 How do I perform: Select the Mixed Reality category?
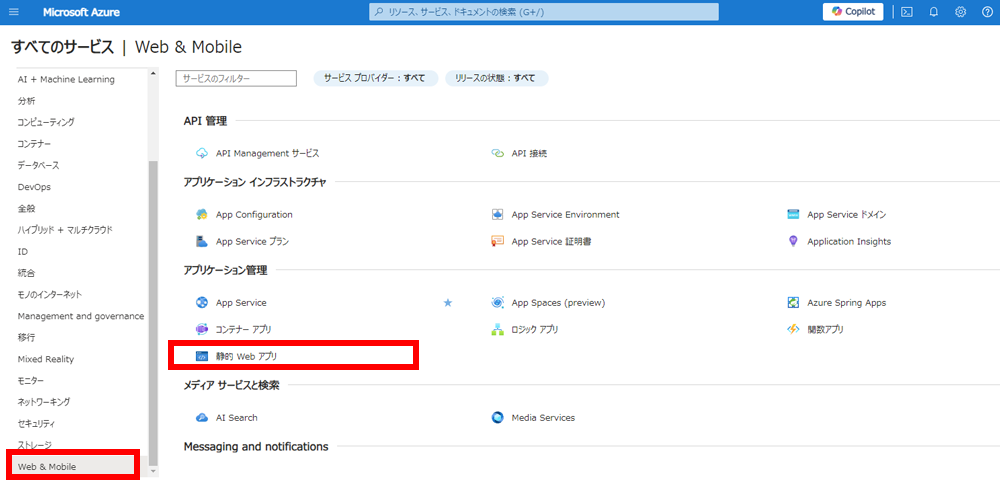point(46,359)
